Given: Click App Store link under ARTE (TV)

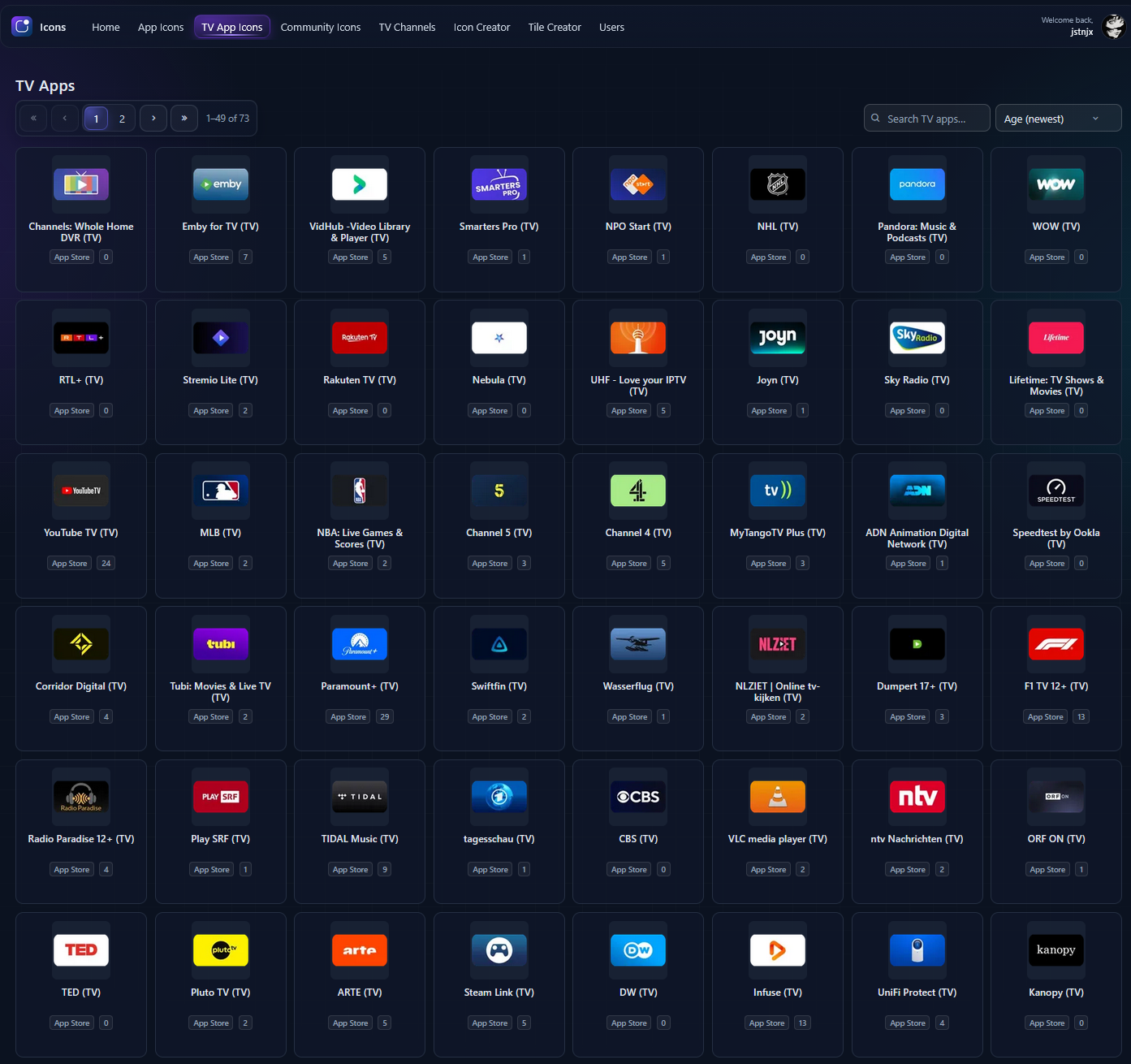Looking at the screenshot, I should click(x=351, y=1023).
